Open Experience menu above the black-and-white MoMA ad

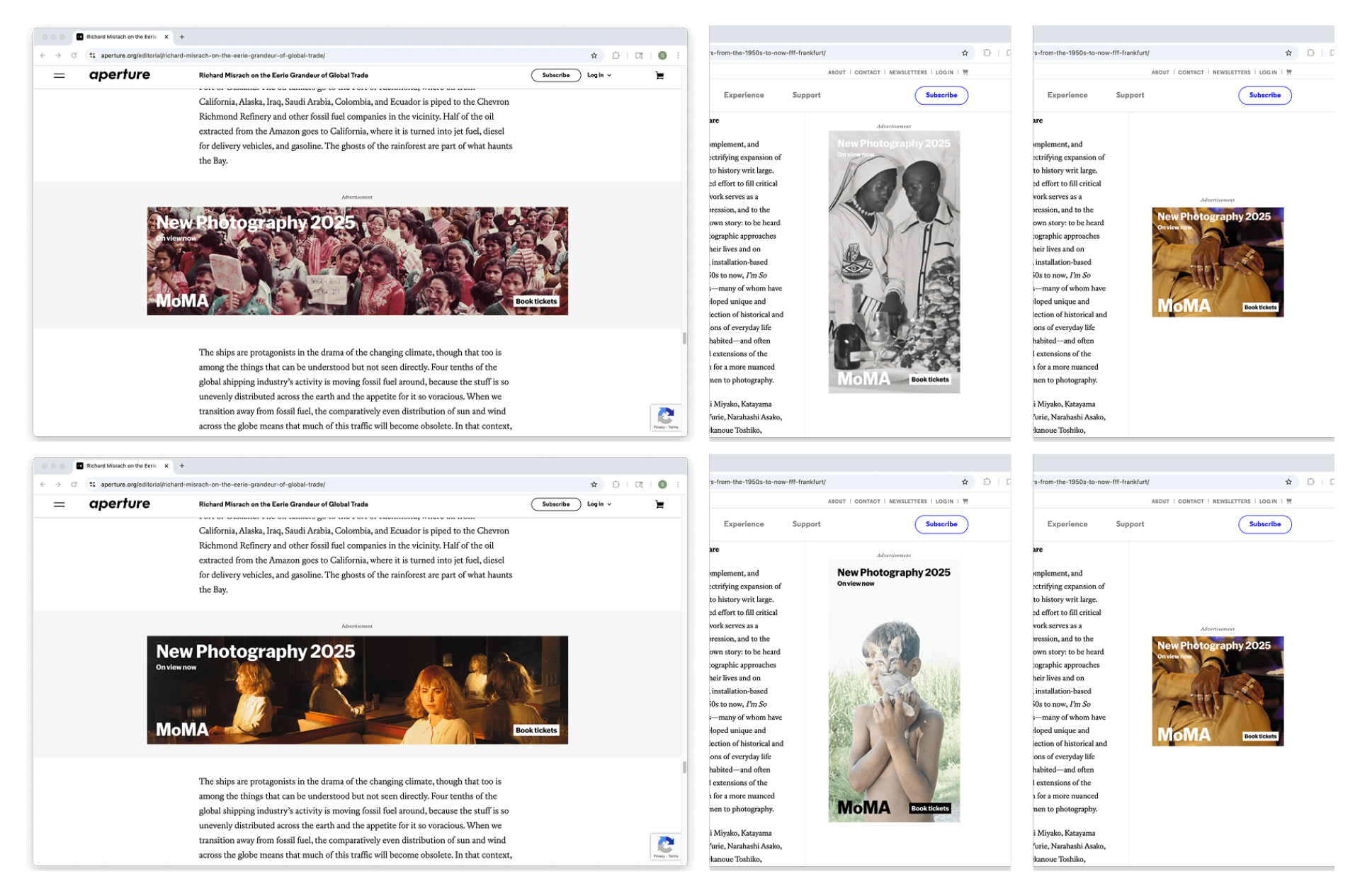click(743, 95)
